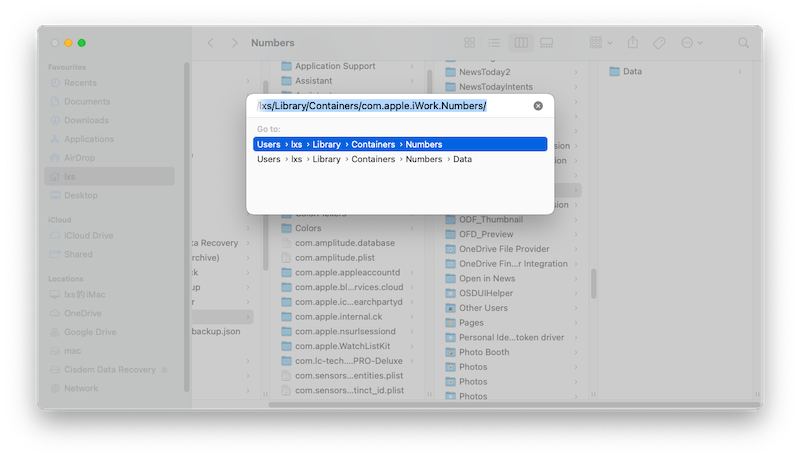Switch to gallery view

click(546, 43)
